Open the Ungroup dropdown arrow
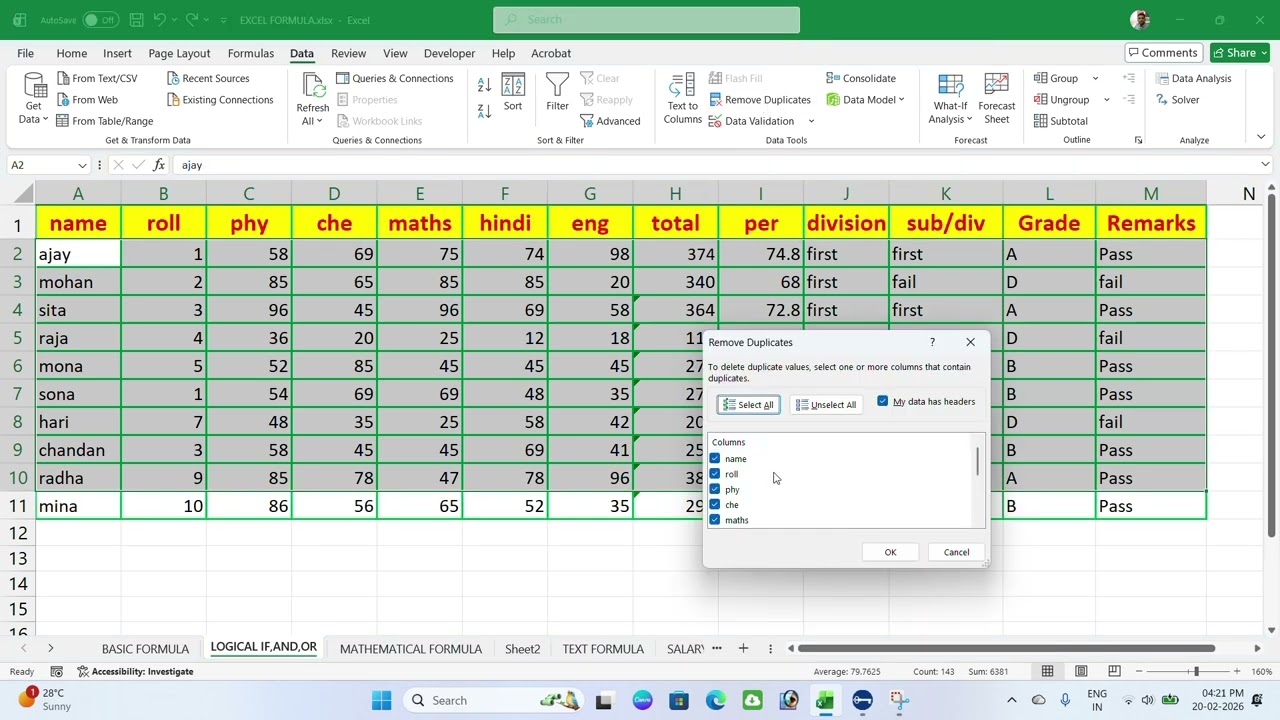The width and height of the screenshot is (1280, 720). (x=1106, y=100)
